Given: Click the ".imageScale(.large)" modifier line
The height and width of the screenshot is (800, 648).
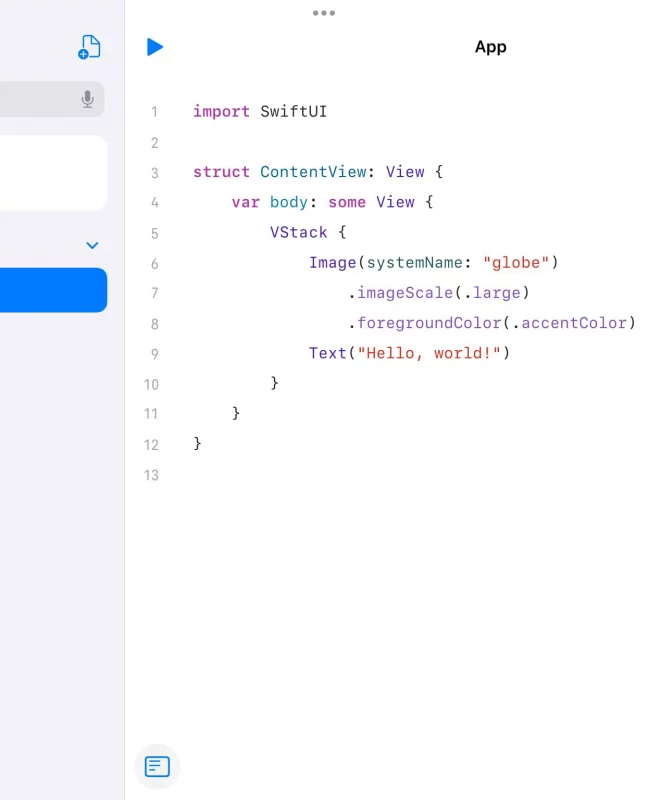Looking at the screenshot, I should coord(439,292).
